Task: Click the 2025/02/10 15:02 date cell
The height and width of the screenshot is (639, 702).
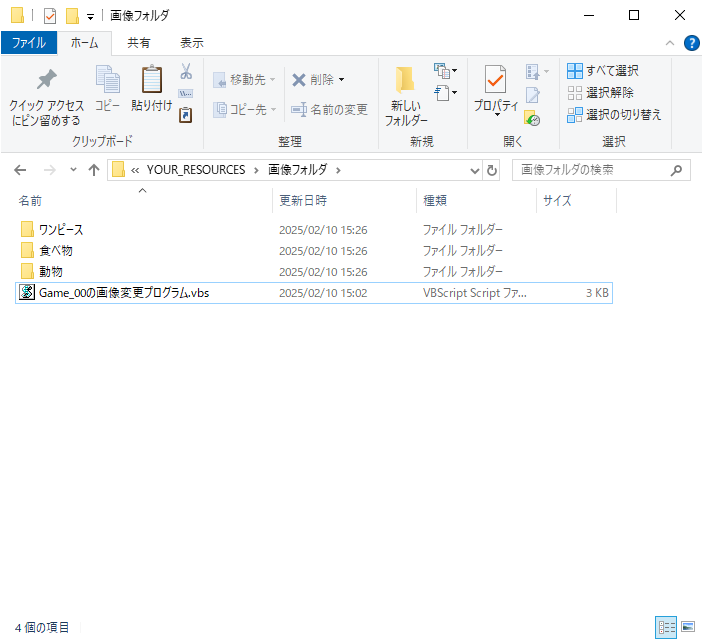Action: (x=323, y=293)
